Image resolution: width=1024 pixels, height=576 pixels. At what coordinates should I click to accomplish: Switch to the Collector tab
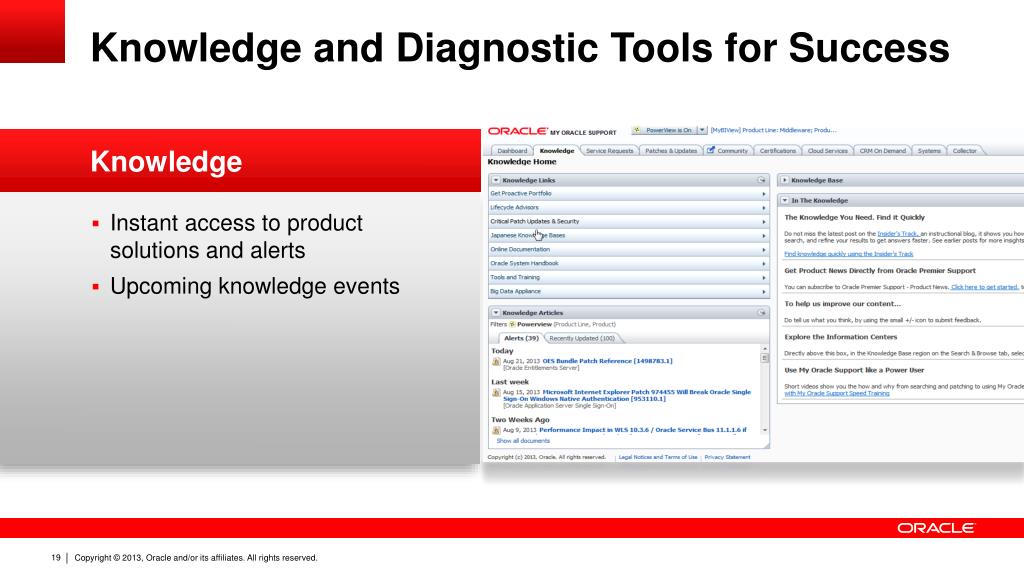tap(964, 151)
